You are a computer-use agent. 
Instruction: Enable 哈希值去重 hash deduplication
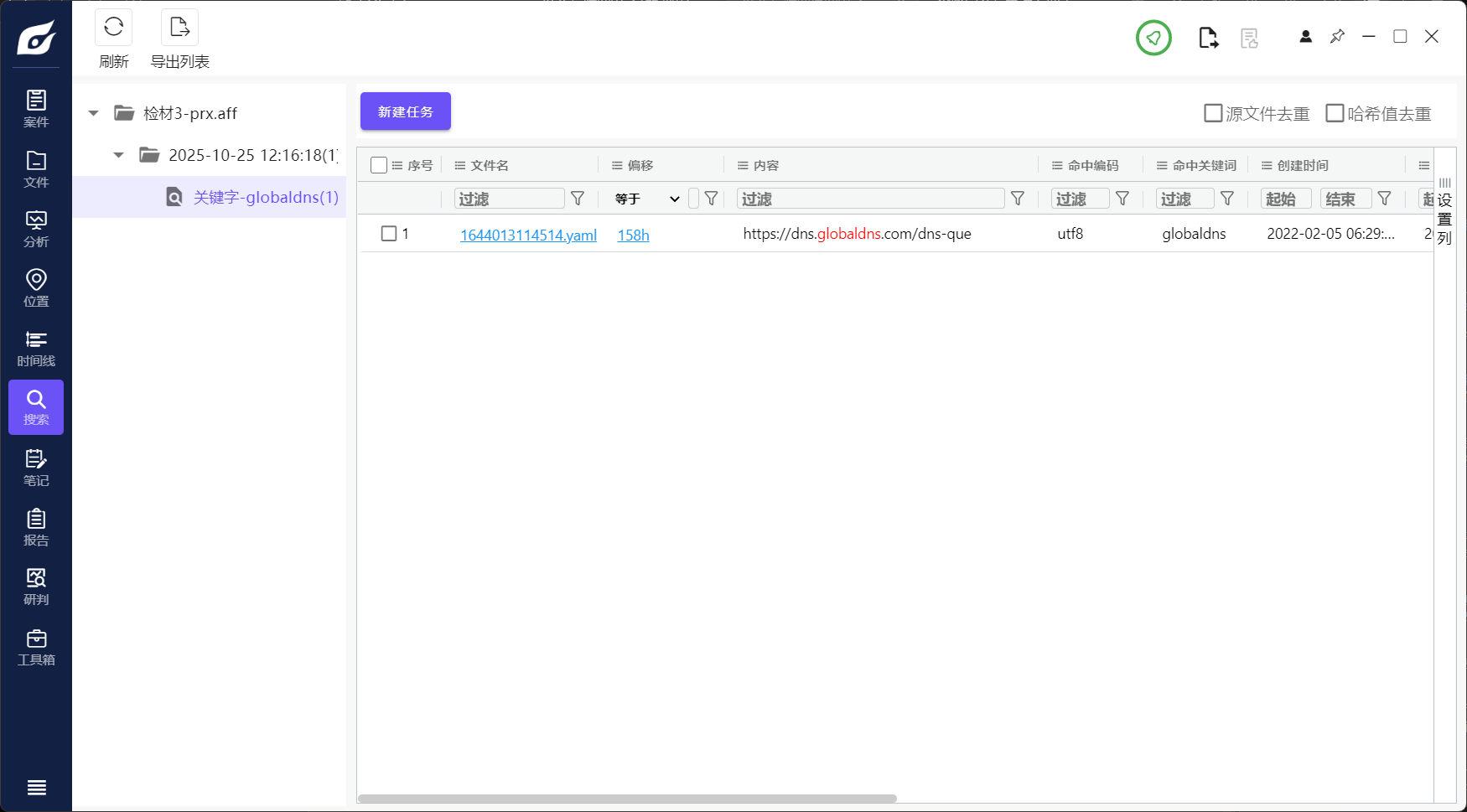coord(1335,112)
